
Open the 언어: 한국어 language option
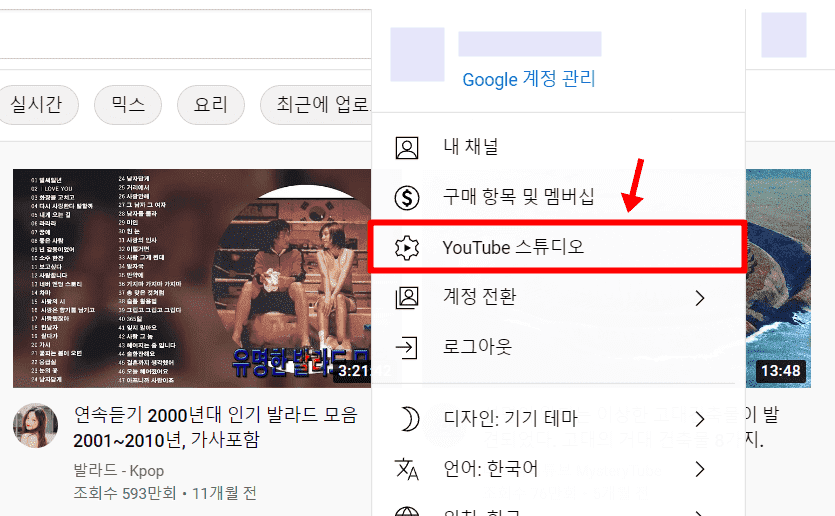pos(558,469)
